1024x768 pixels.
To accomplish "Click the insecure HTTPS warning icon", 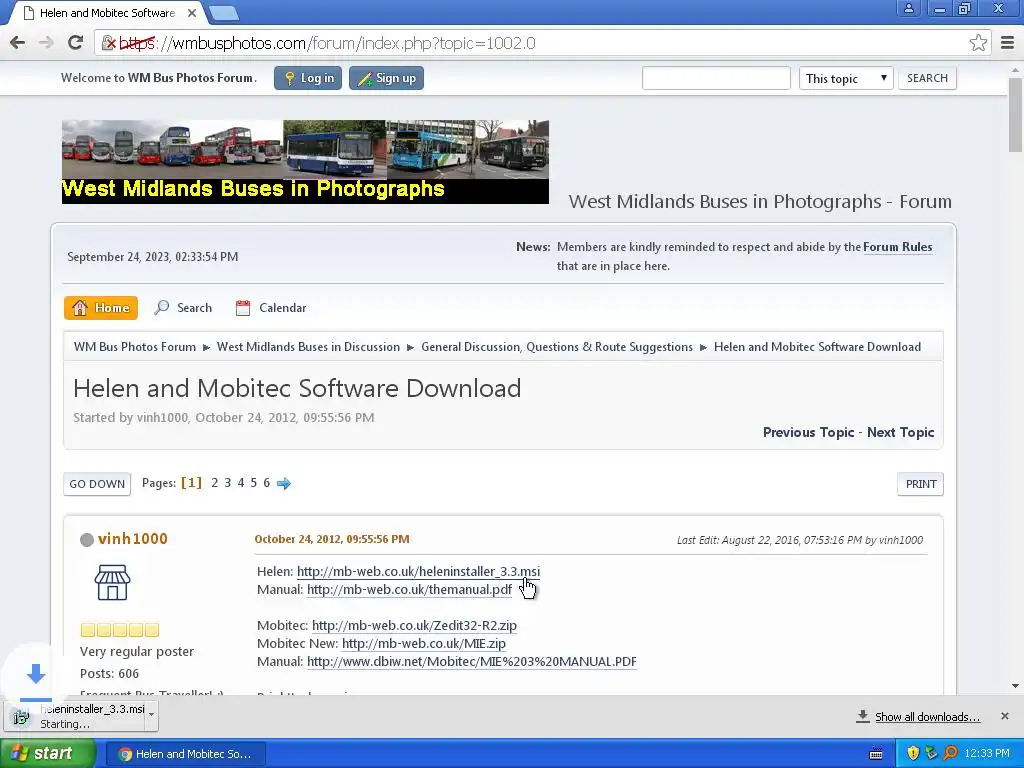I will click(109, 43).
